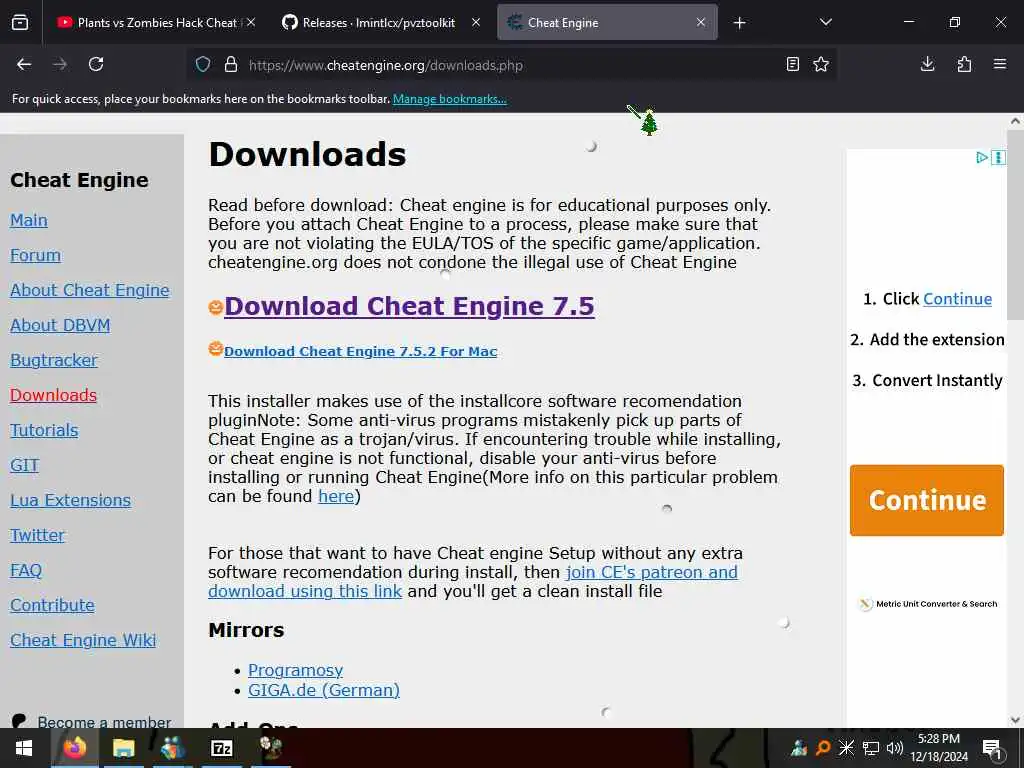1024x768 pixels.
Task: Open the GIT sidebar link
Action: (x=24, y=465)
